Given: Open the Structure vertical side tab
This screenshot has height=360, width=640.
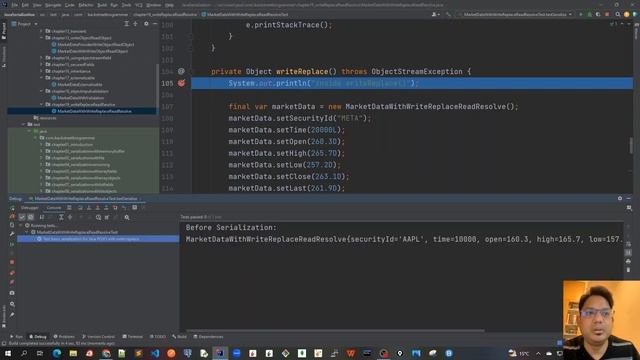Looking at the screenshot, I should coord(4,56).
